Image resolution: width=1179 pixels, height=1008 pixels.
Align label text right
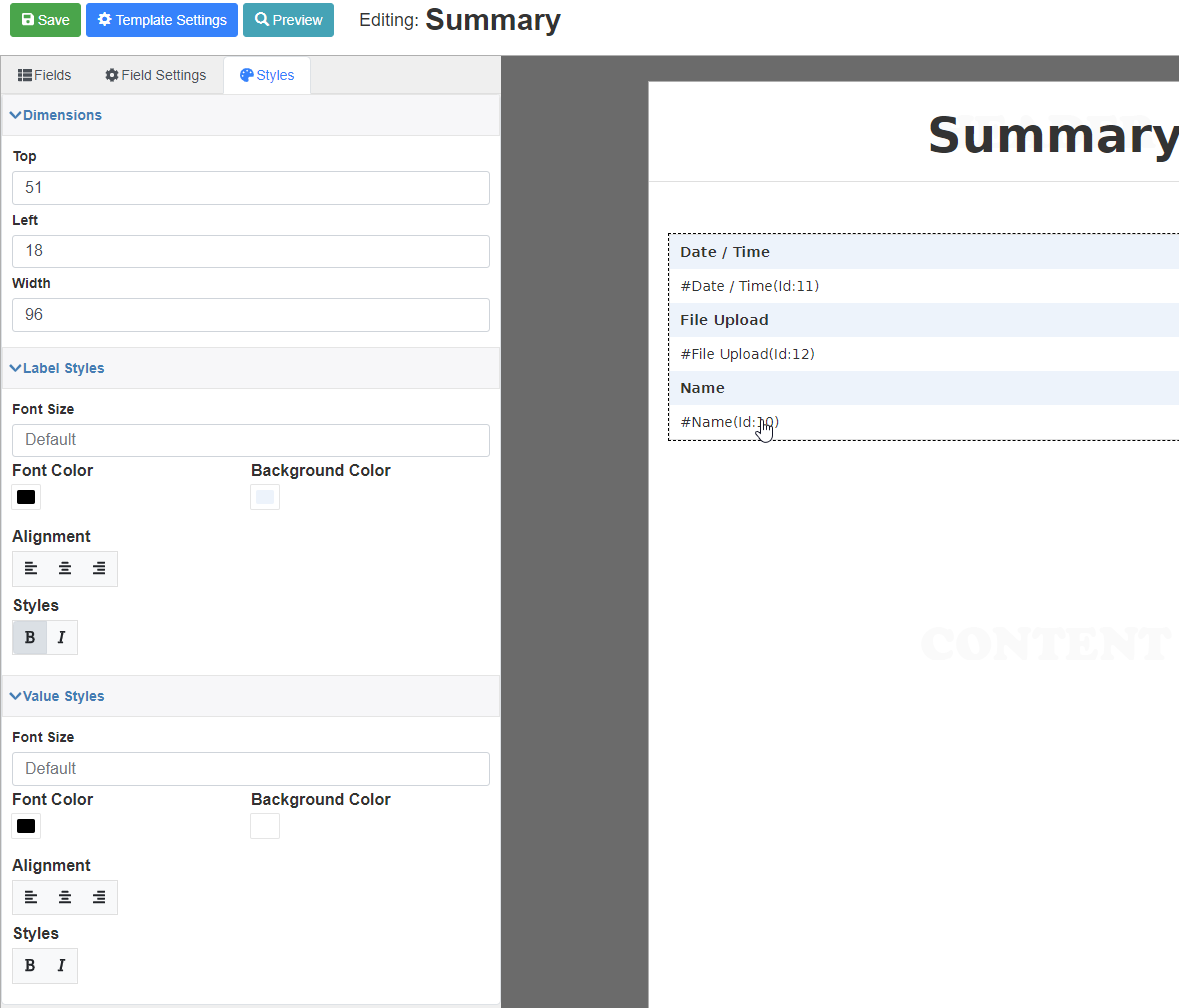(99, 568)
